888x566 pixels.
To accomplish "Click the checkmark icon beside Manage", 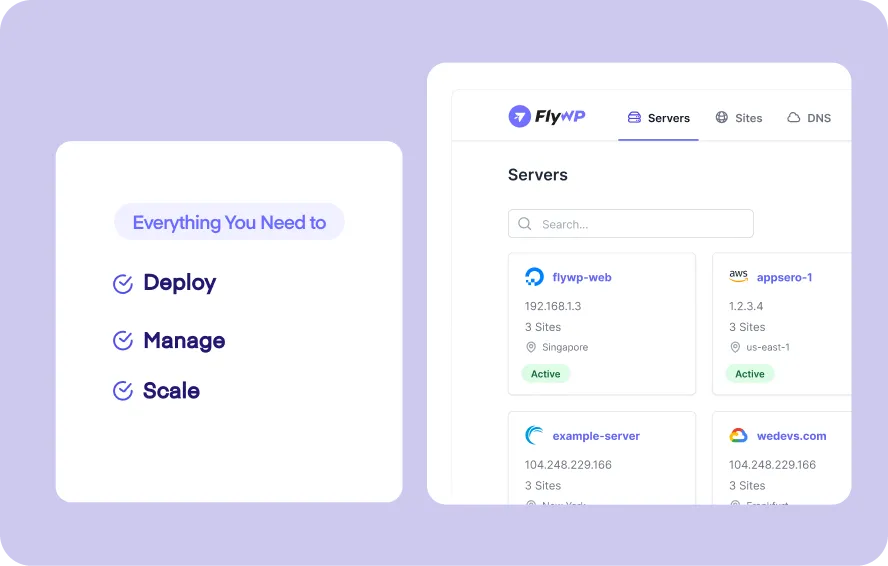I will coord(123,341).
